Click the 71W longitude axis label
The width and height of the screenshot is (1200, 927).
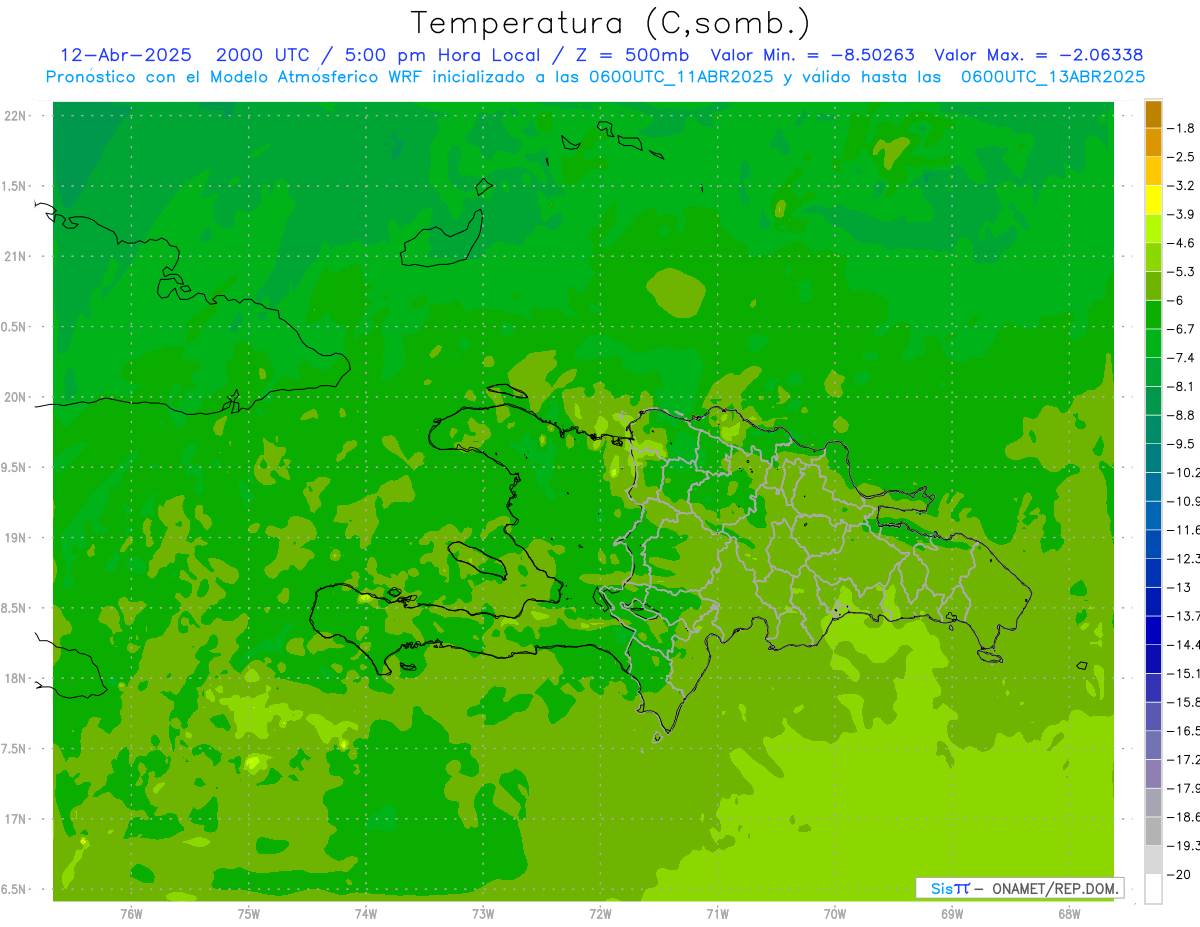pyautogui.click(x=717, y=914)
